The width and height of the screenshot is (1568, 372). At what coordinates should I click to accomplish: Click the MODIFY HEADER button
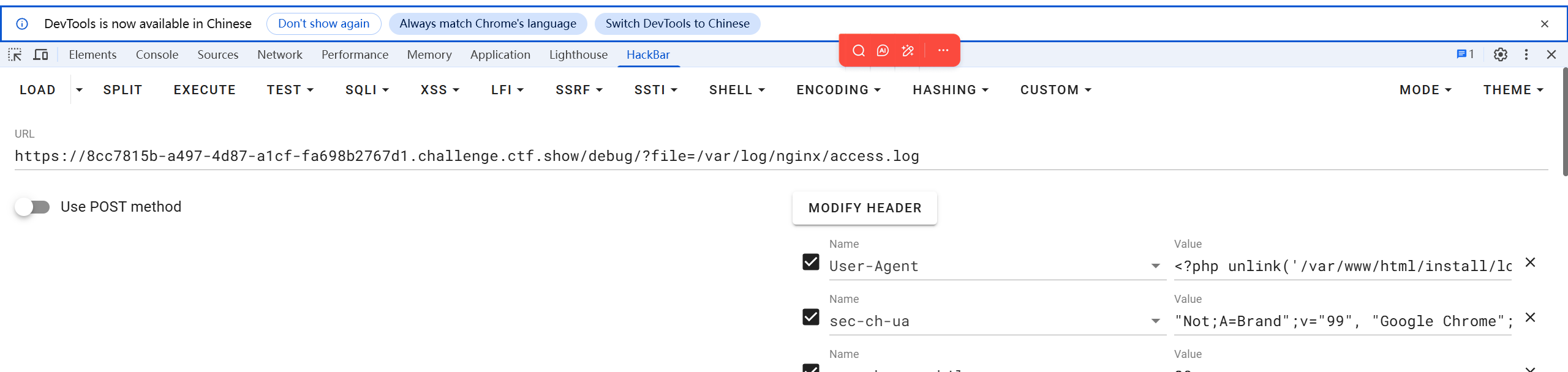[x=864, y=208]
